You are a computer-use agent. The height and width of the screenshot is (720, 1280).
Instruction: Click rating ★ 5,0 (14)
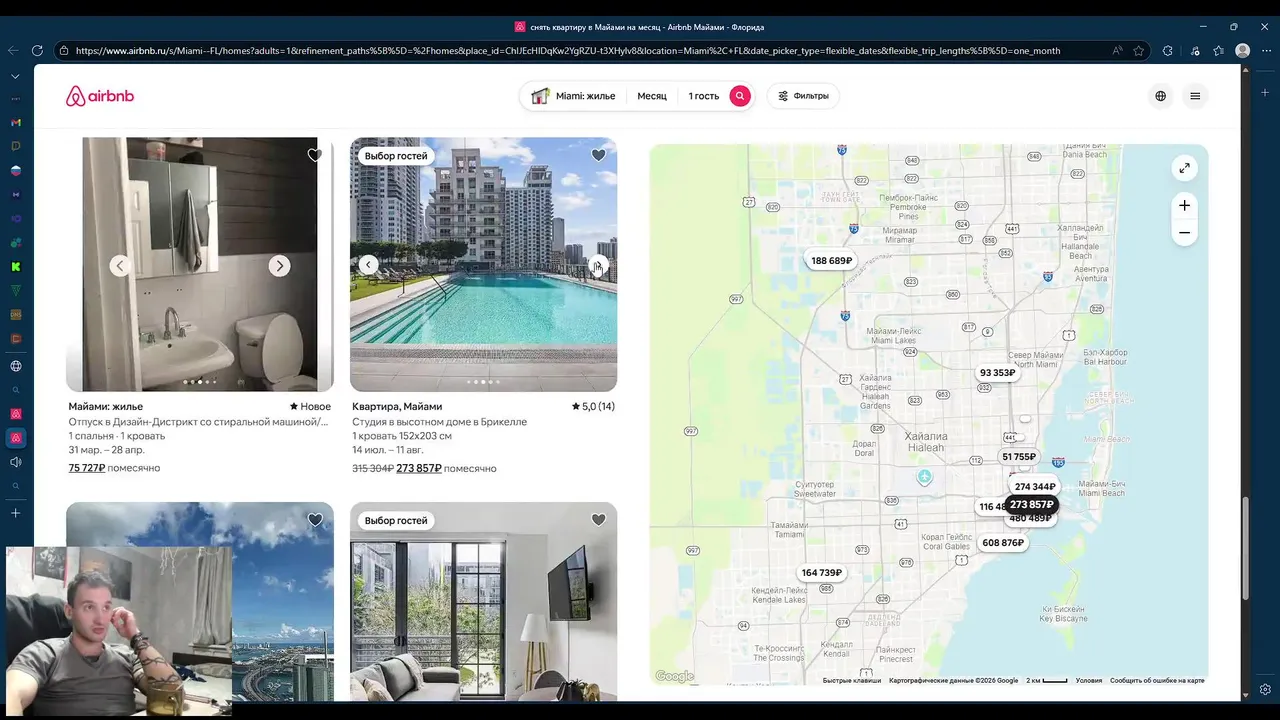593,407
